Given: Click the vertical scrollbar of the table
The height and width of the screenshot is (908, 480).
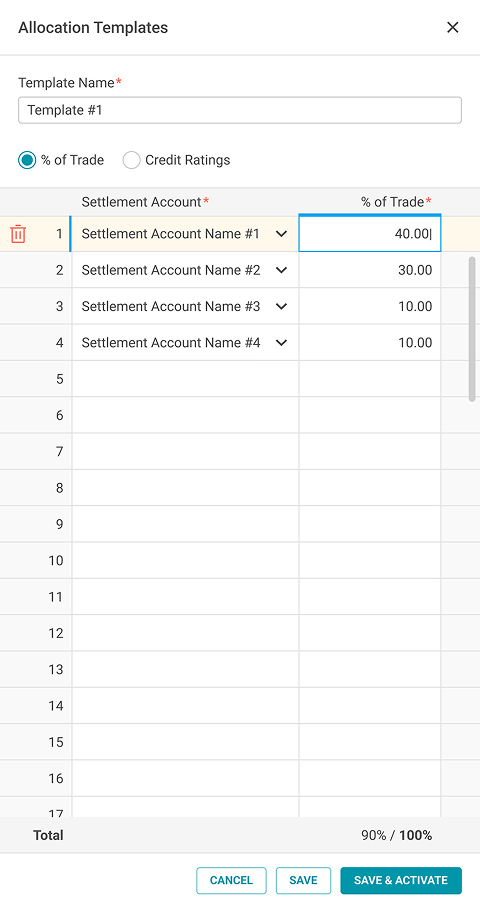Looking at the screenshot, I should (x=472, y=328).
